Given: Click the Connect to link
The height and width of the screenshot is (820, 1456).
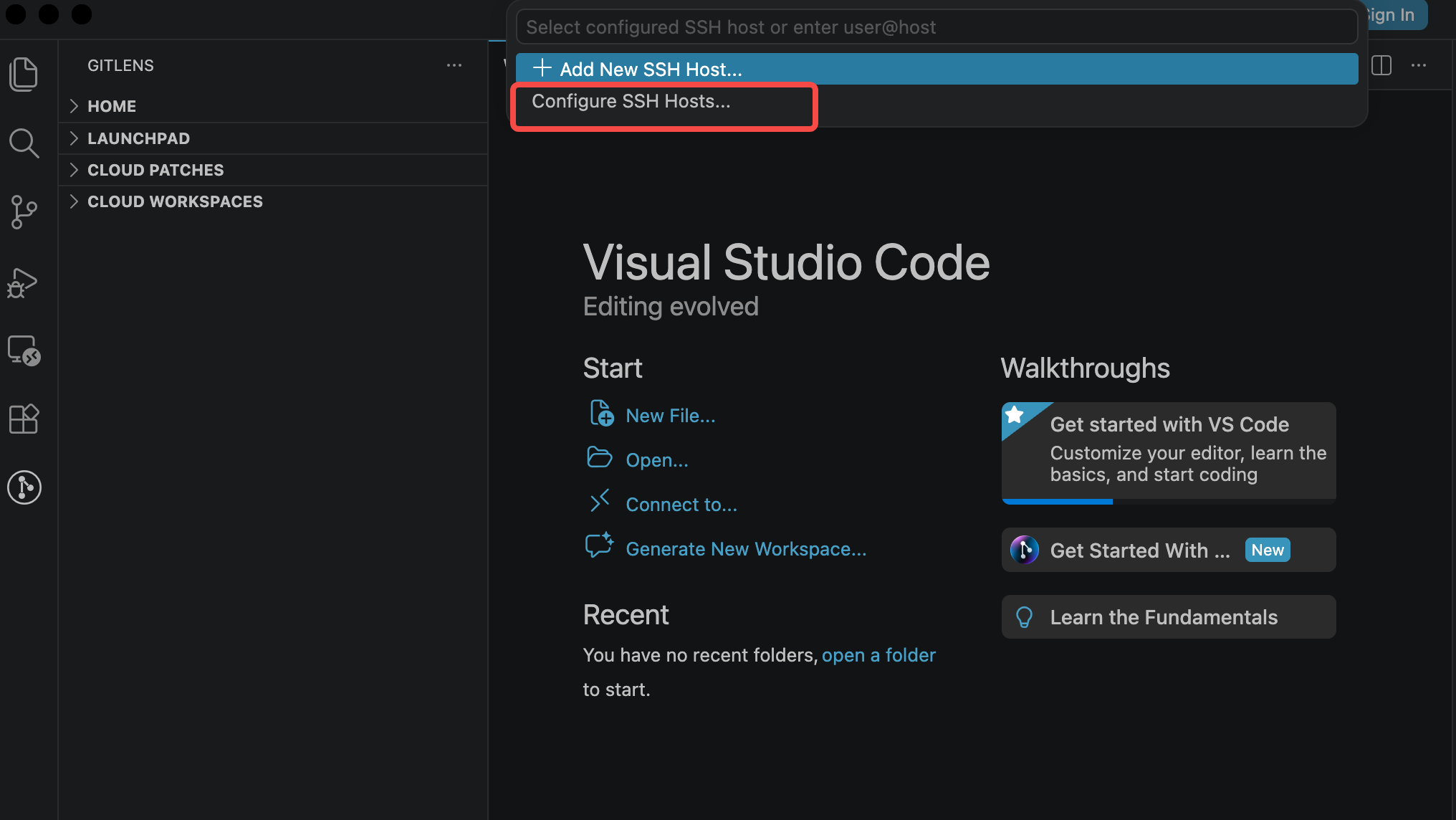Looking at the screenshot, I should point(681,505).
